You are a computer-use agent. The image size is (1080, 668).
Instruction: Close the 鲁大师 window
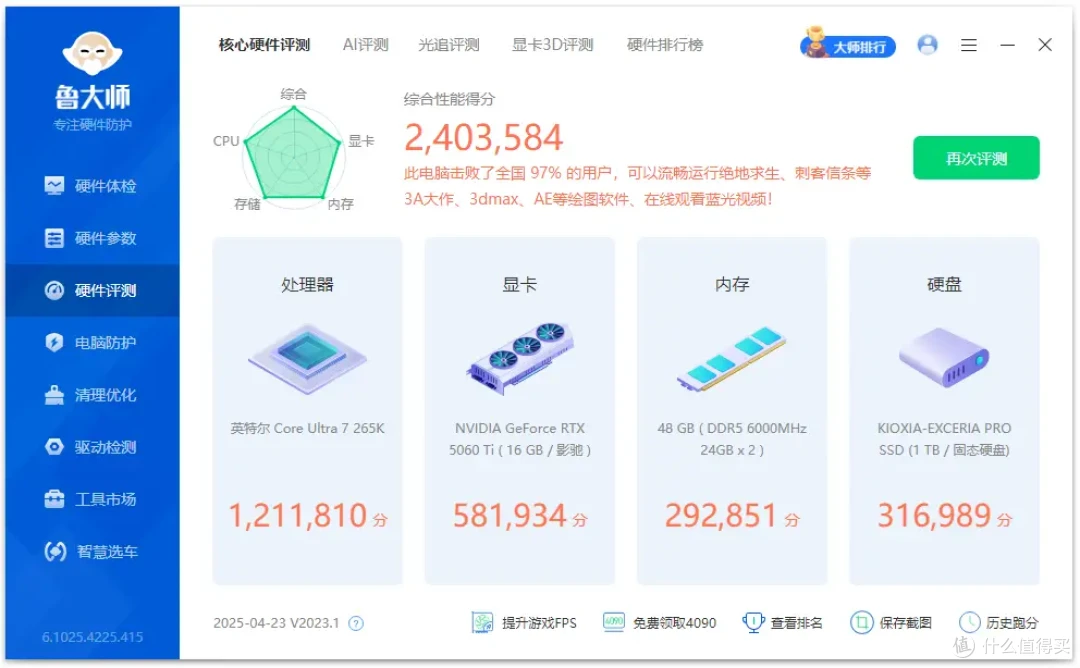point(1045,45)
